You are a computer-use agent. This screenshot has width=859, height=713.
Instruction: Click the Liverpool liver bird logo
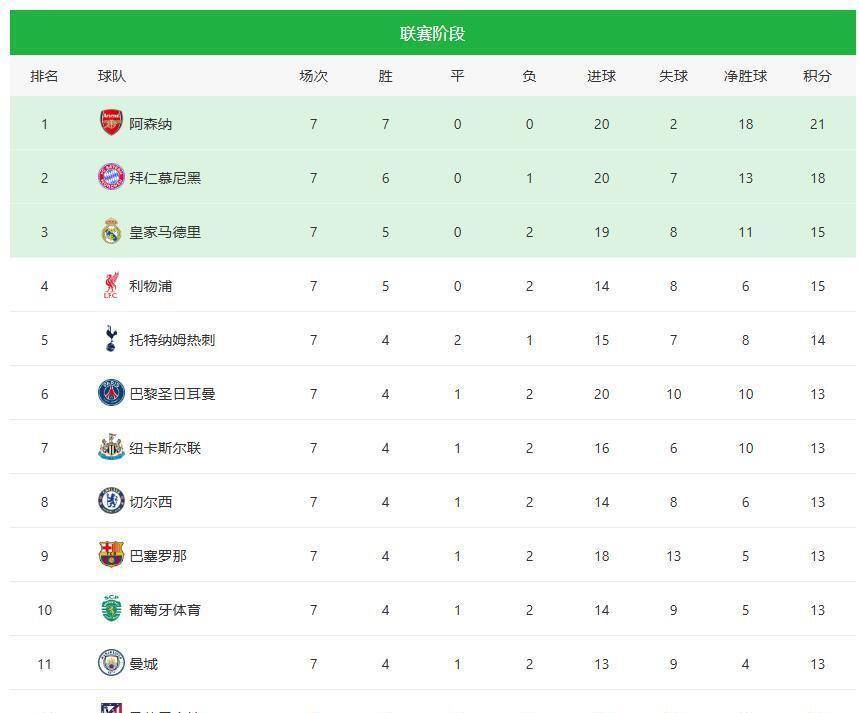(x=110, y=285)
